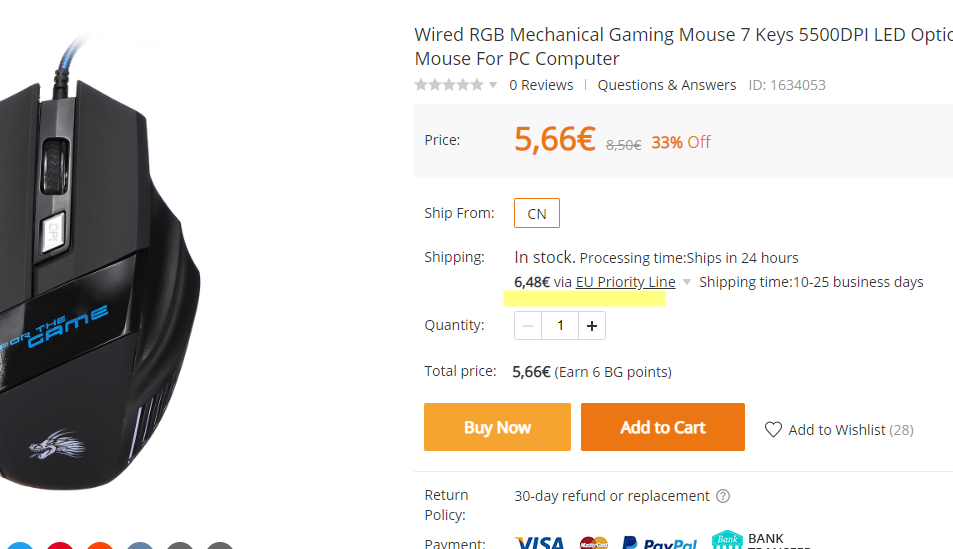
Task: Click the gaming mouse product image
Action: [100, 270]
